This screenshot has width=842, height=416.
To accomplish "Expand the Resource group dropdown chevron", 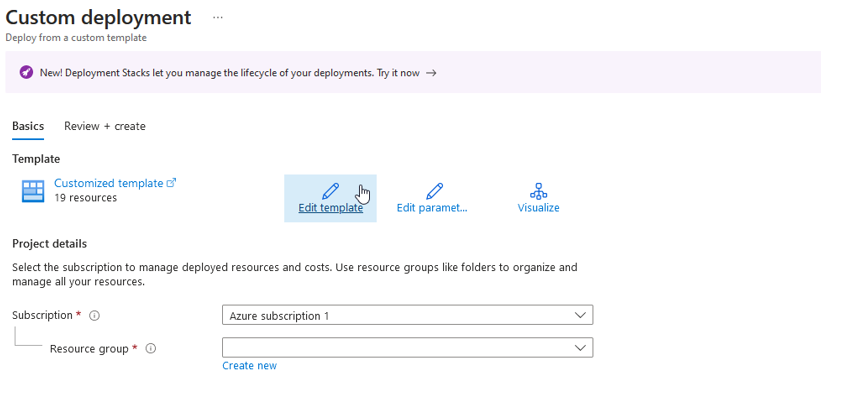I will pos(580,348).
